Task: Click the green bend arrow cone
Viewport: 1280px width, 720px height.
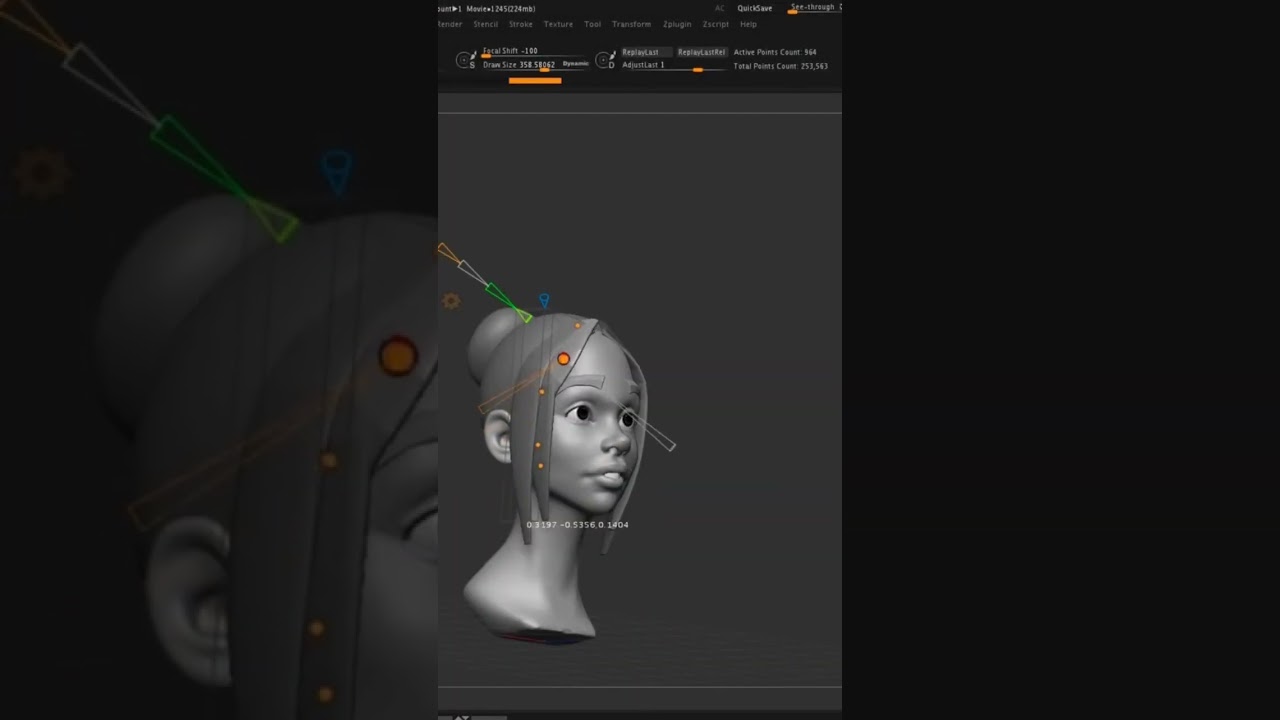Action: (505, 300)
